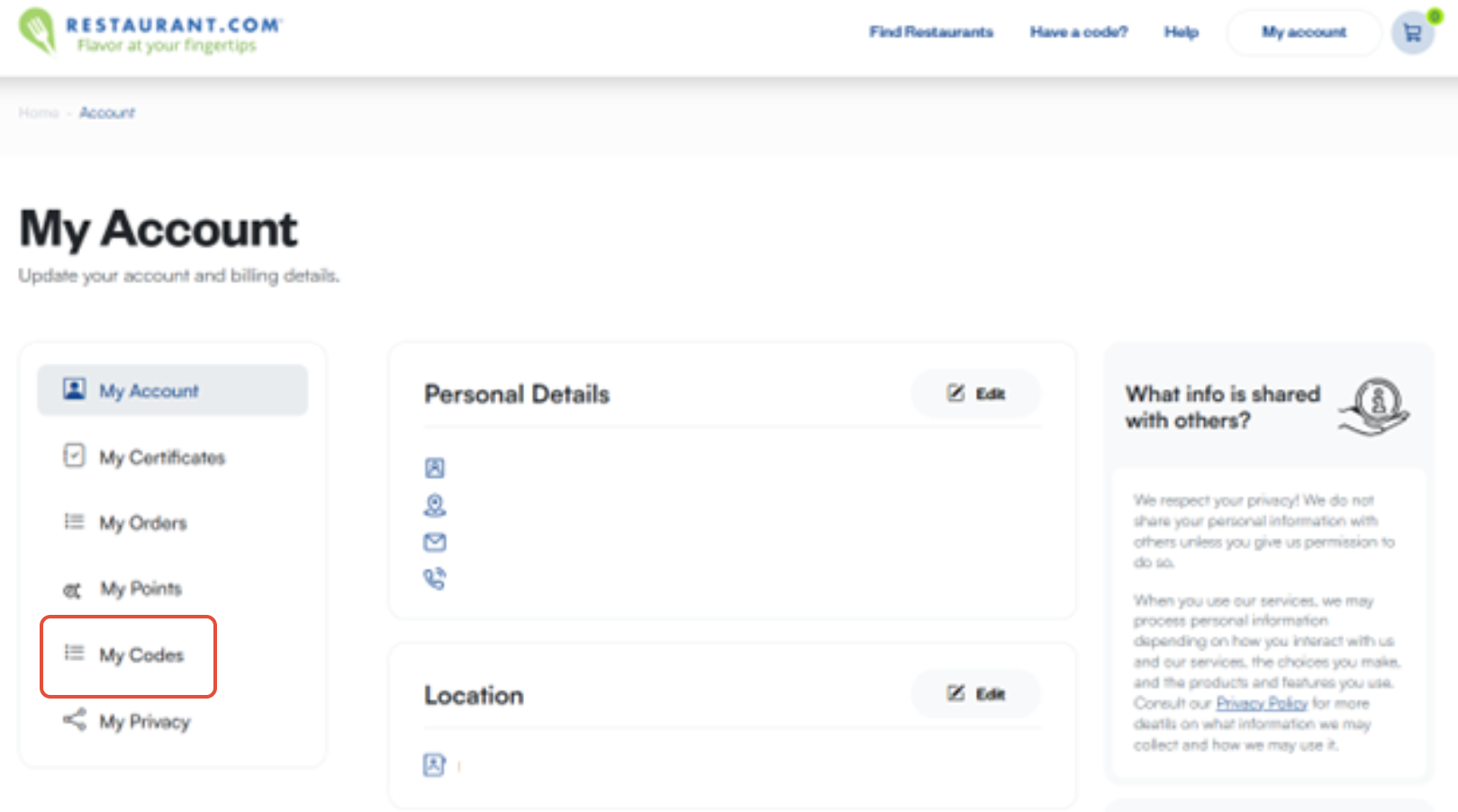Open the Have a code? link

point(1079,32)
